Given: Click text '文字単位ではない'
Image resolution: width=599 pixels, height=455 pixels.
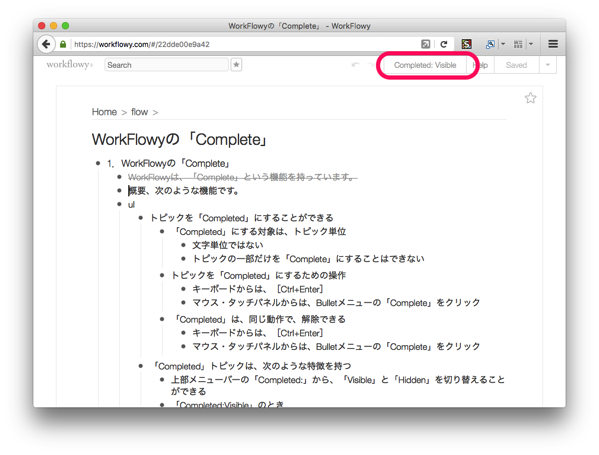Looking at the screenshot, I should 228,245.
